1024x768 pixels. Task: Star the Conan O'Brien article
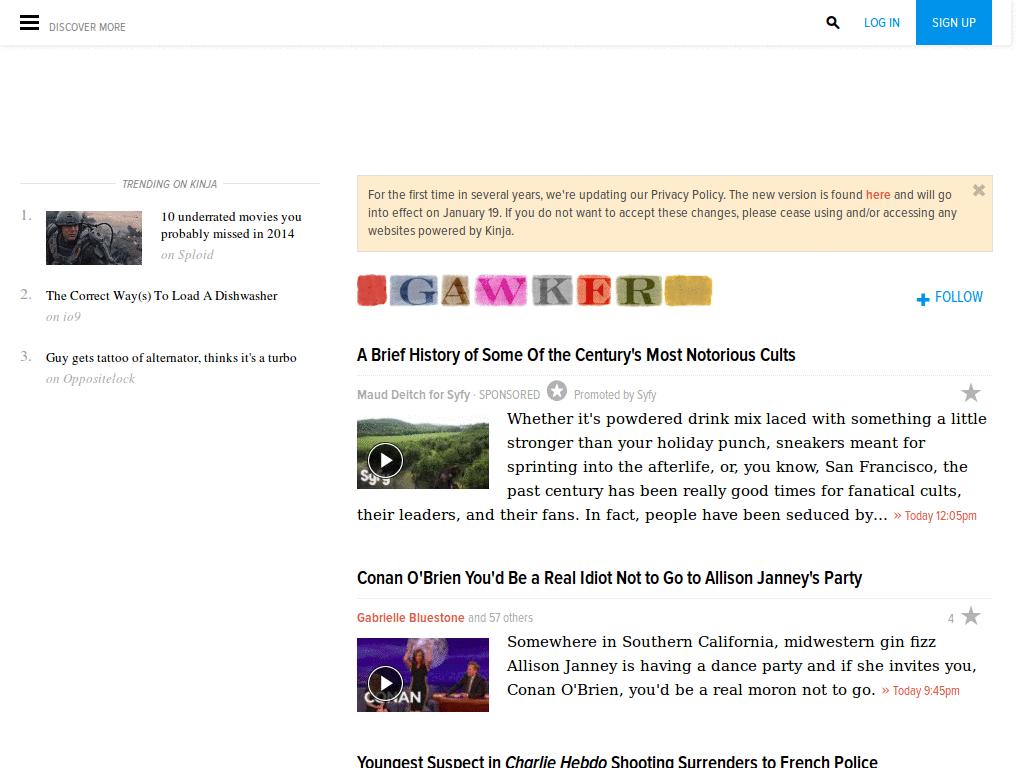[970, 616]
